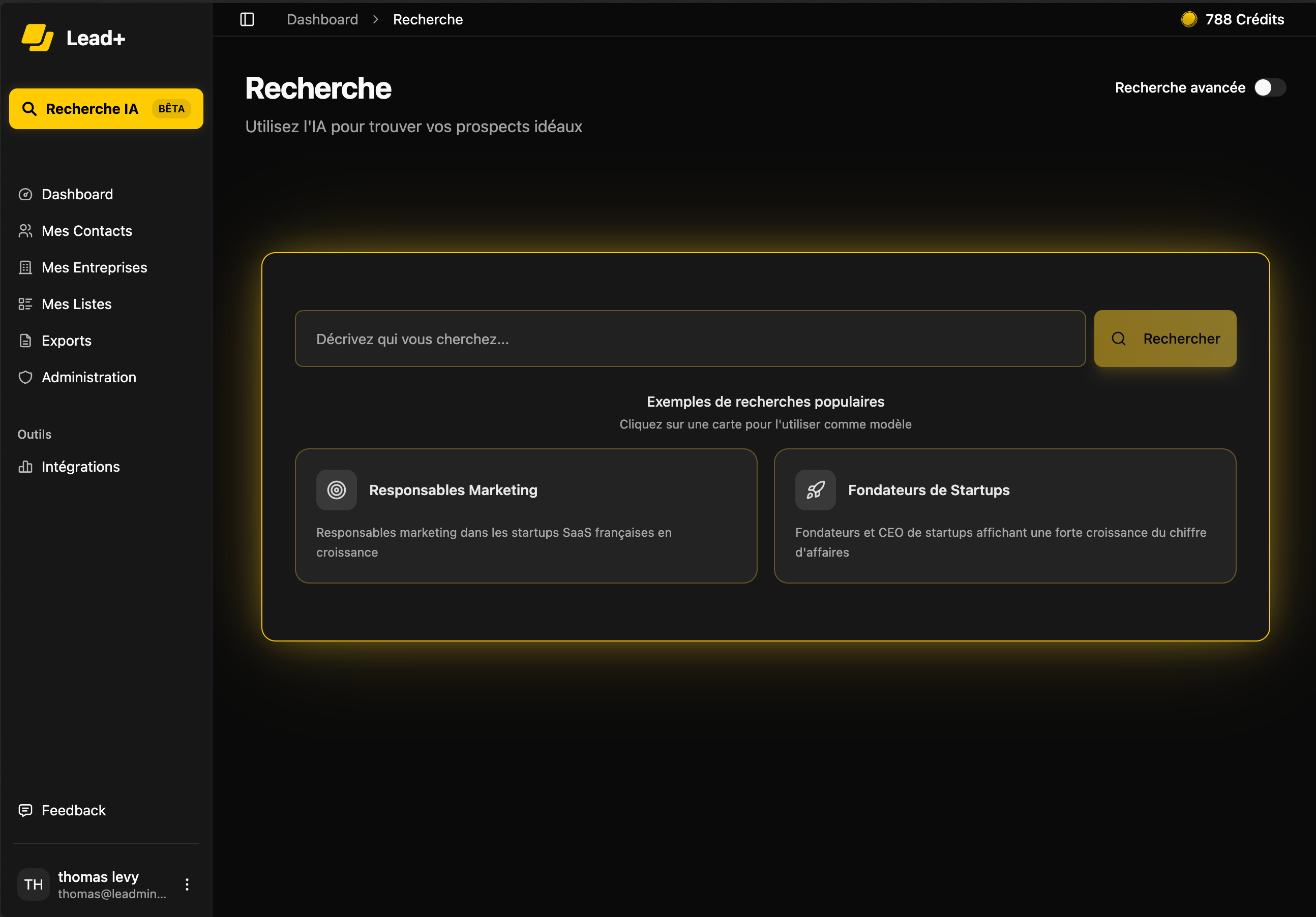Click the Administration shield icon
Screen dimensions: 1316x917
pyautogui.click(x=25, y=377)
